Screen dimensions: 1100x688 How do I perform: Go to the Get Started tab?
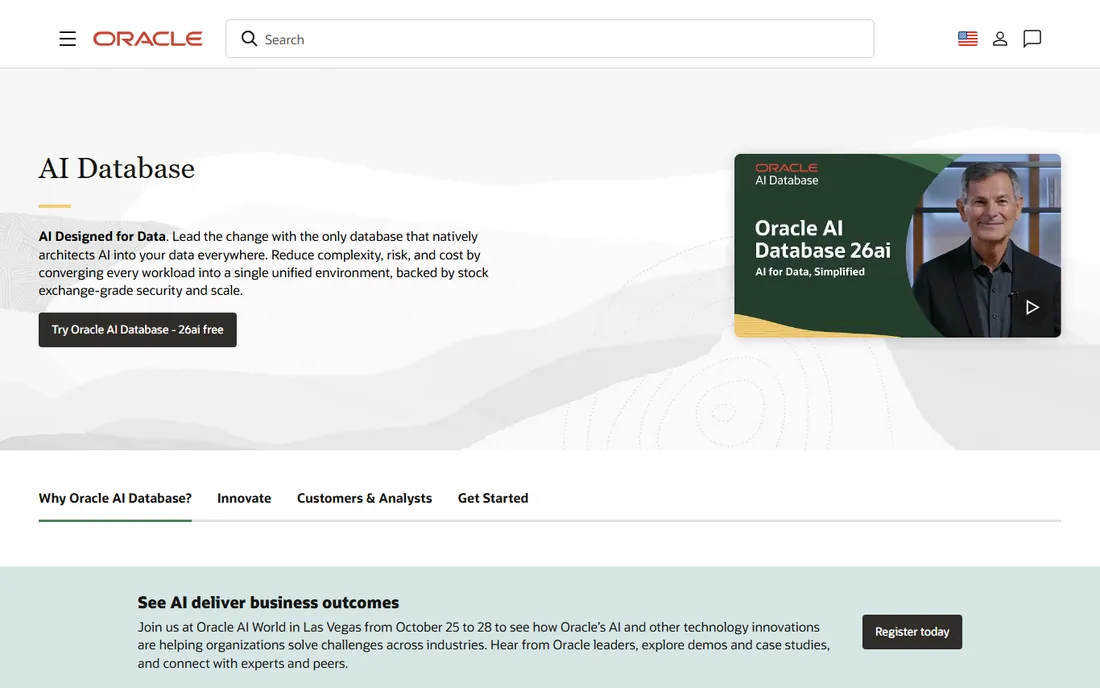493,498
